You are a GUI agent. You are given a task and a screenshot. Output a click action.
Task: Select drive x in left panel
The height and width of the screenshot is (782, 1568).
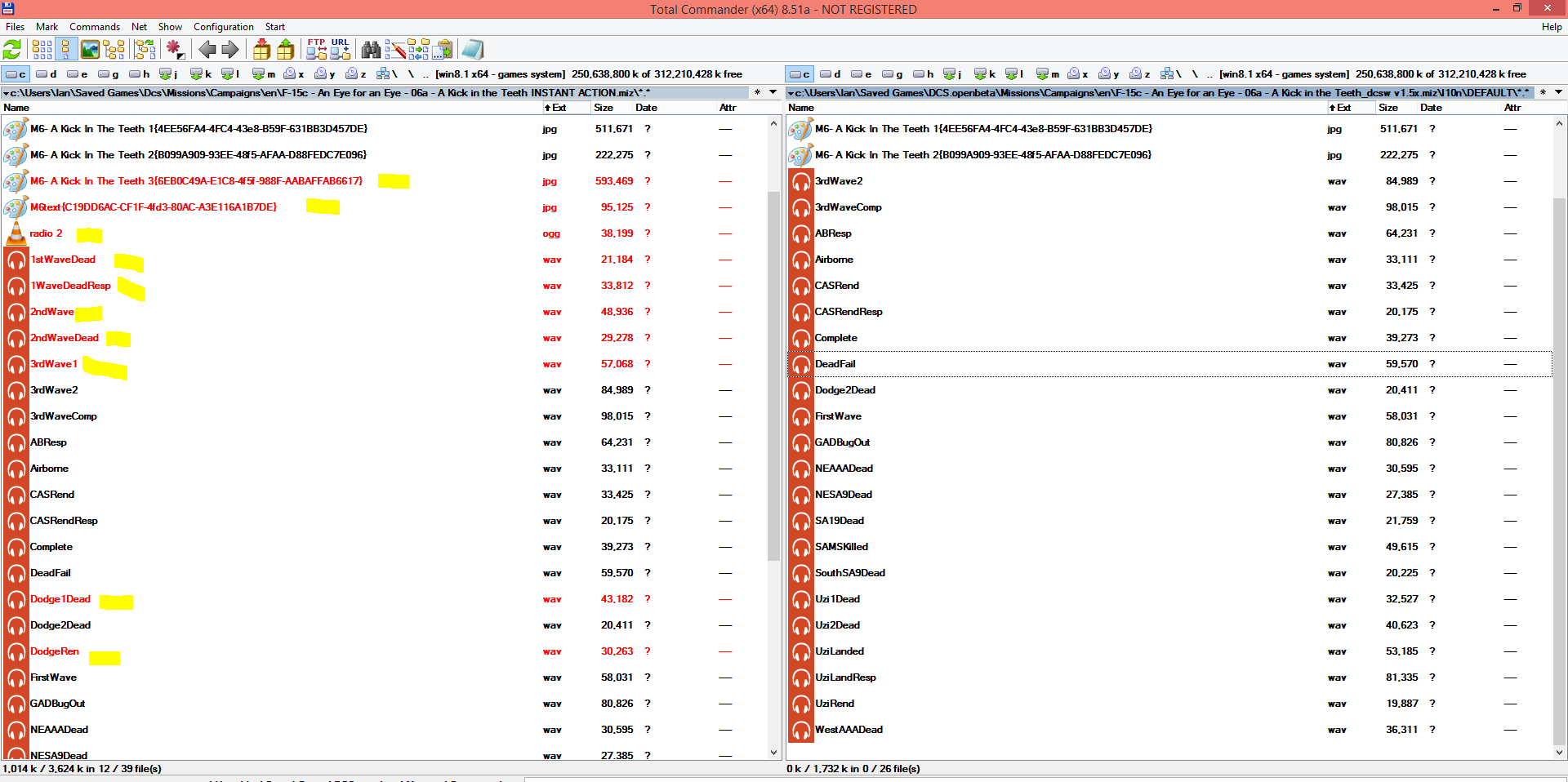pos(294,74)
